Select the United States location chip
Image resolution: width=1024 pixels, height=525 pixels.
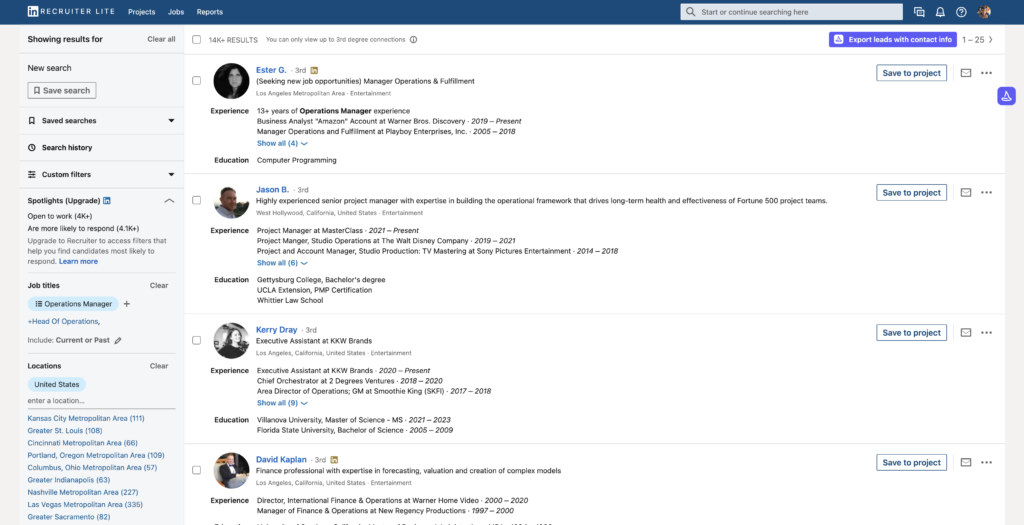(57, 385)
